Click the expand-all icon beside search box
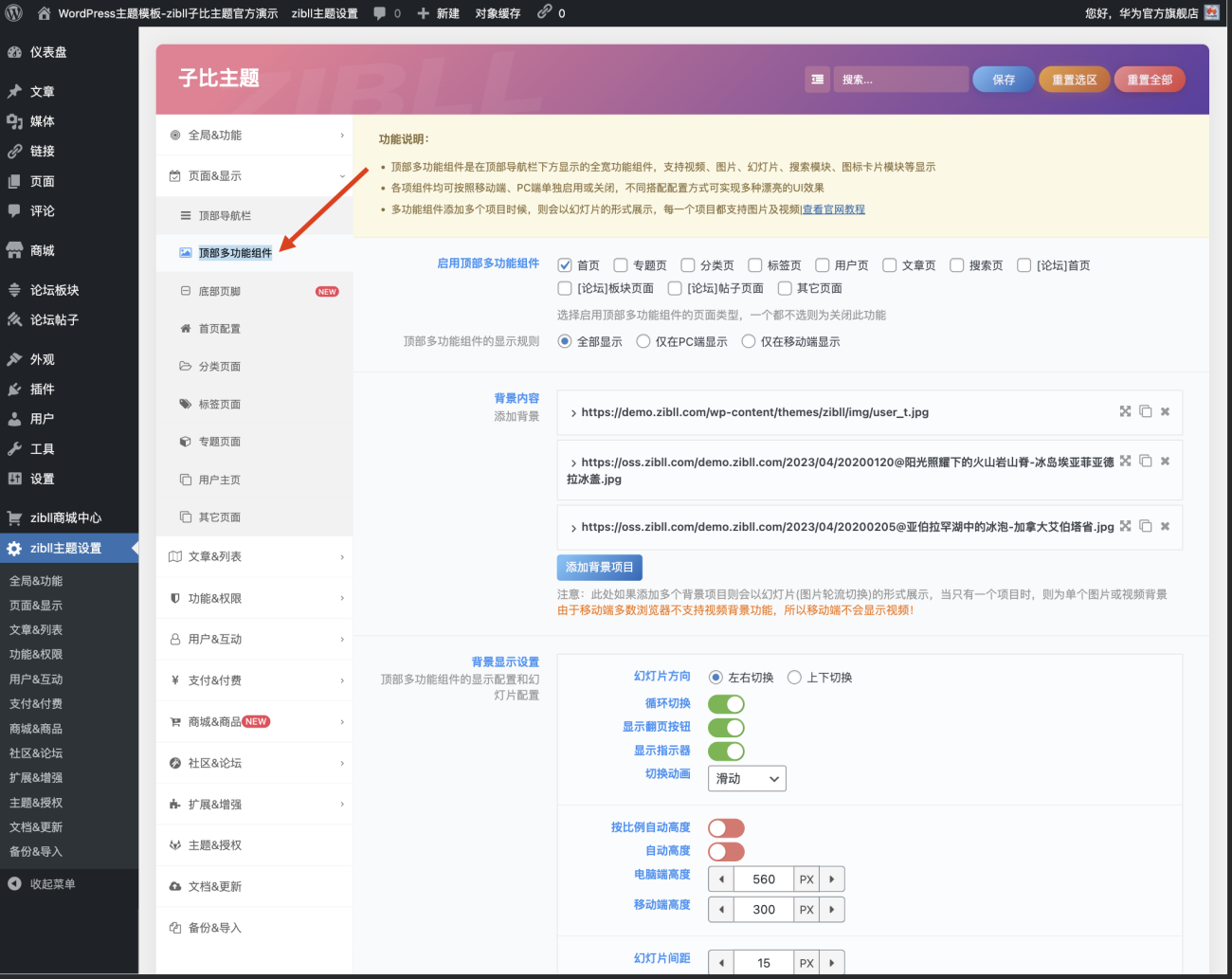Viewport: 1232px width, 979px height. [817, 80]
